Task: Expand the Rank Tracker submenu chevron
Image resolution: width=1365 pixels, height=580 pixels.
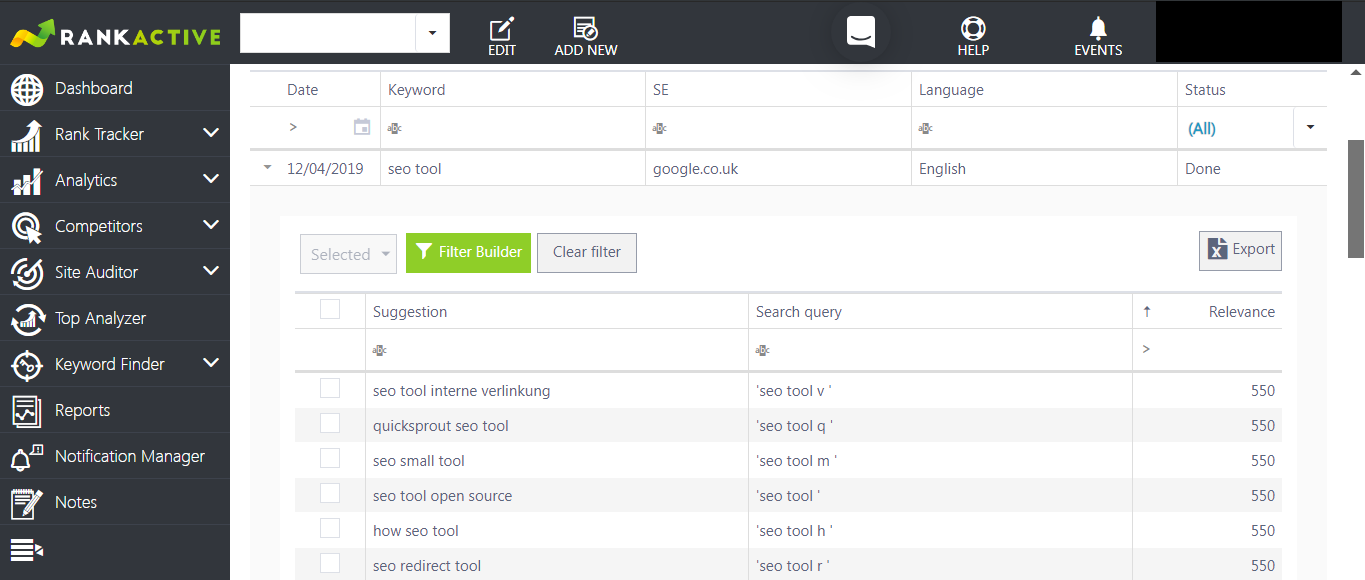Action: click(x=211, y=132)
